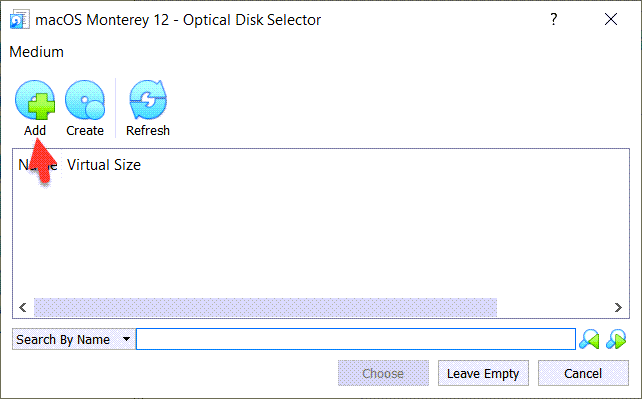Open the Search By Name dropdown
The width and height of the screenshot is (642, 399).
point(74,339)
